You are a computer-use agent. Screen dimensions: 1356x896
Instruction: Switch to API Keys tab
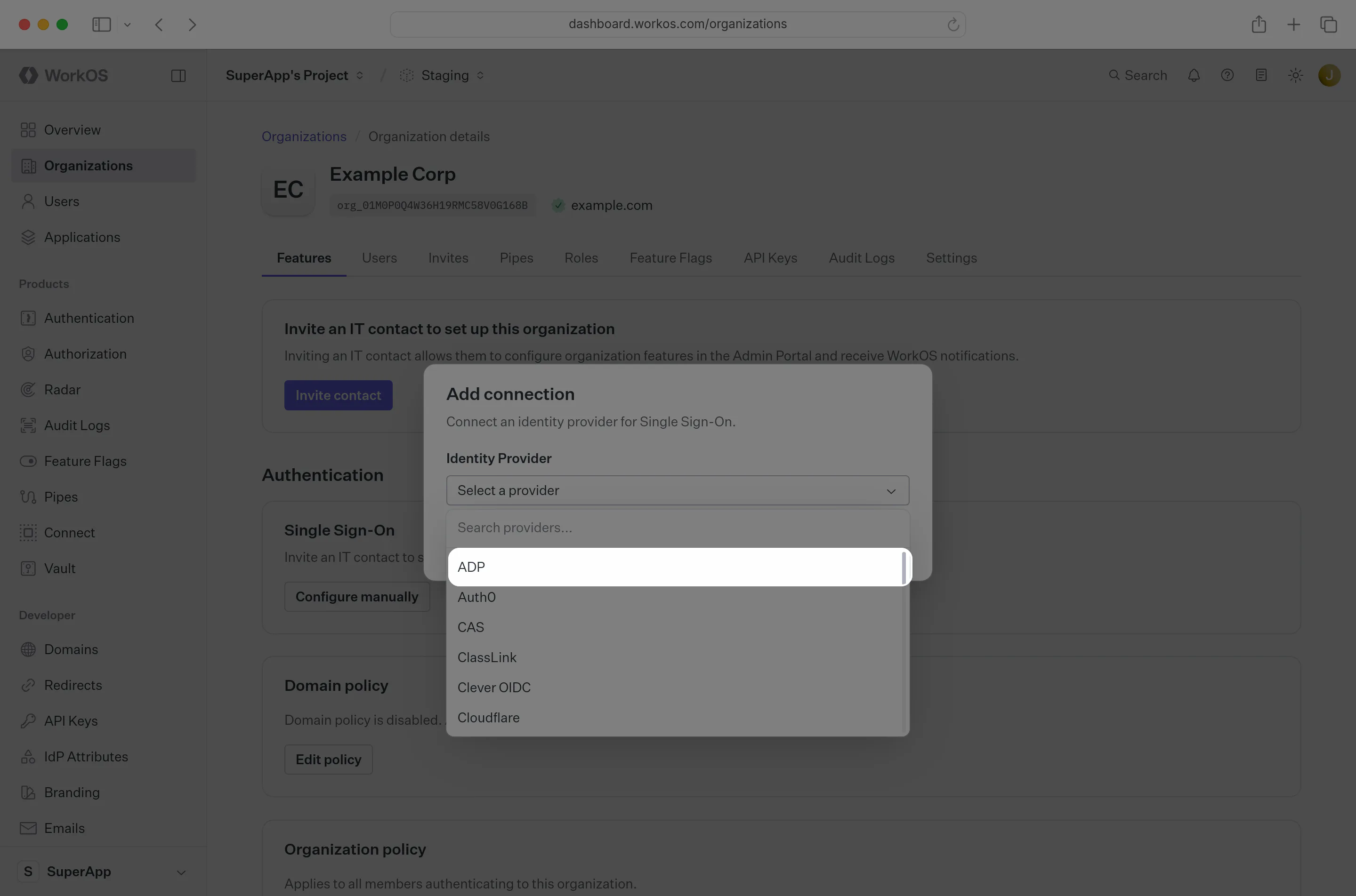770,258
